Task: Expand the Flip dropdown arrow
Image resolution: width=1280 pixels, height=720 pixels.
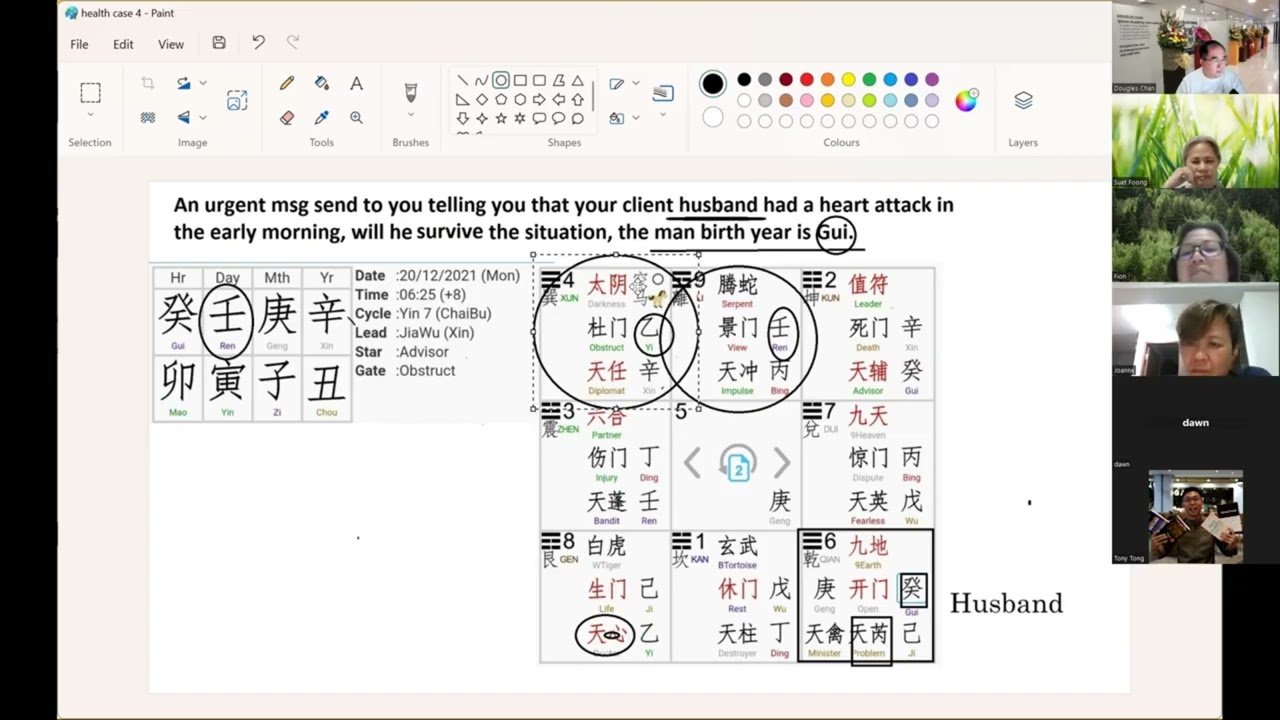Action: coord(203,117)
